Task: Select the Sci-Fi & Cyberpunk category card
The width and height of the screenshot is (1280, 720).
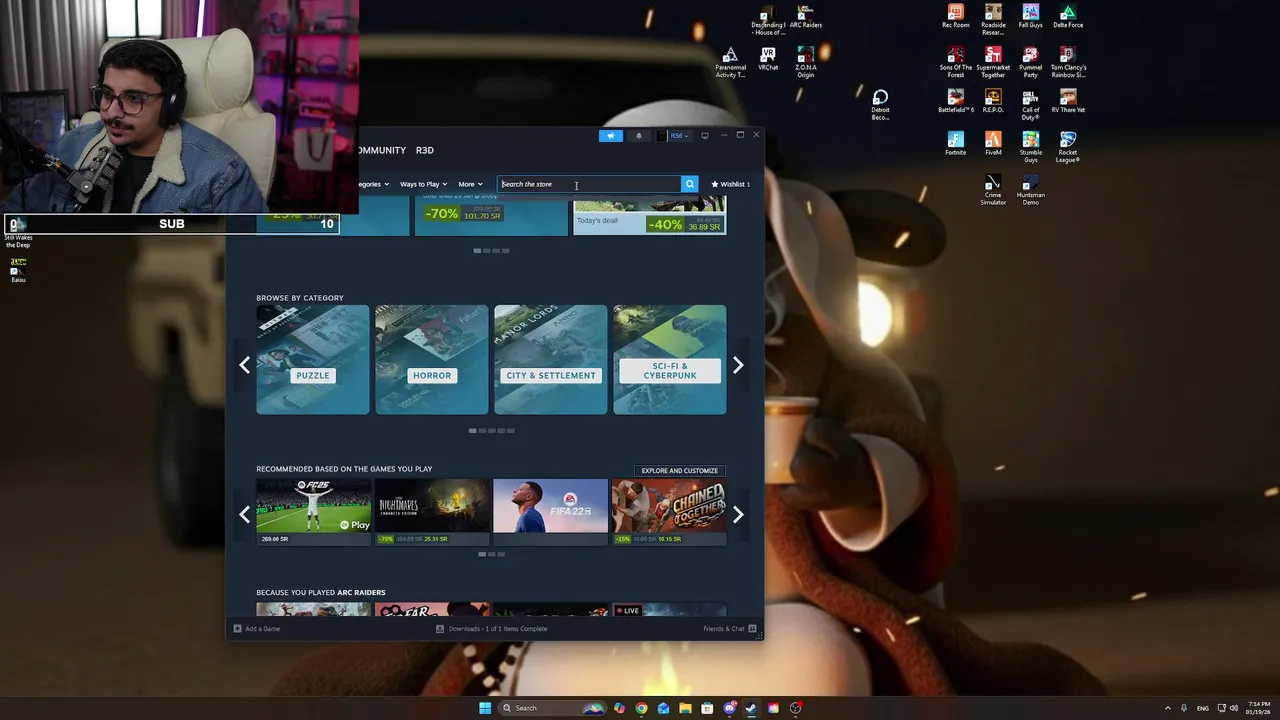Action: pos(669,359)
